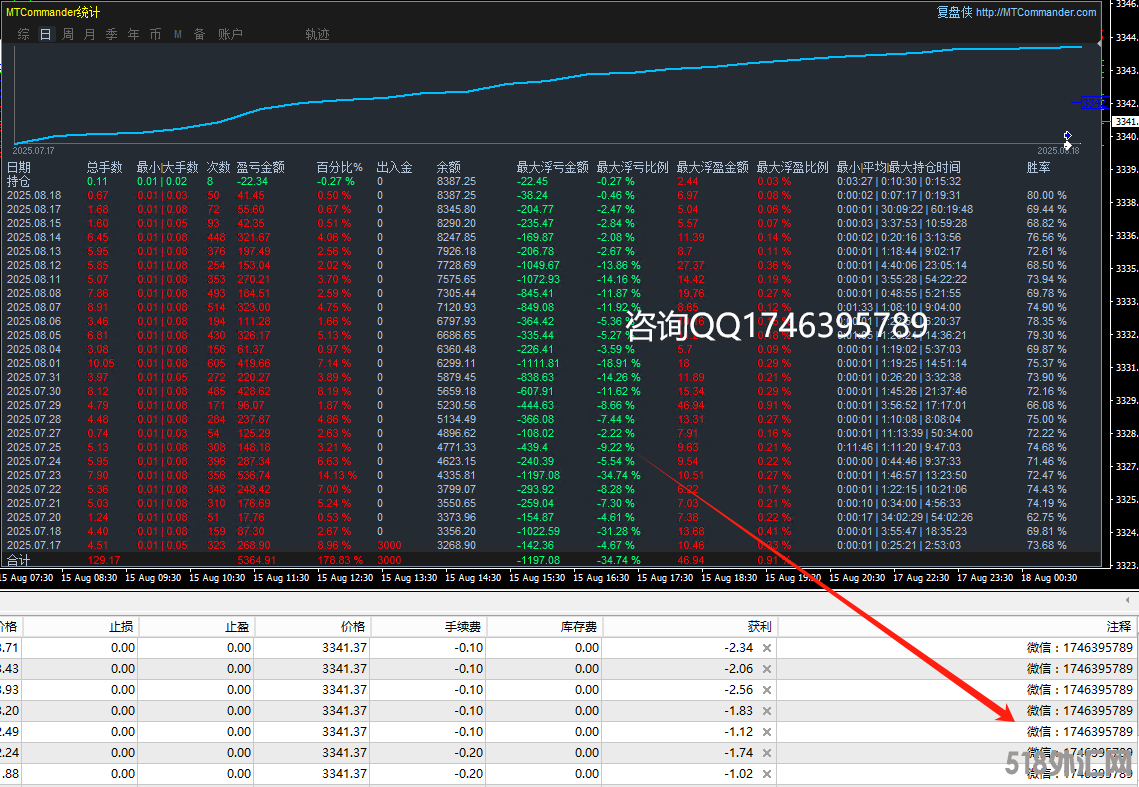Close the order showing -1.83 profit
This screenshot has width=1139, height=787.
coord(767,710)
